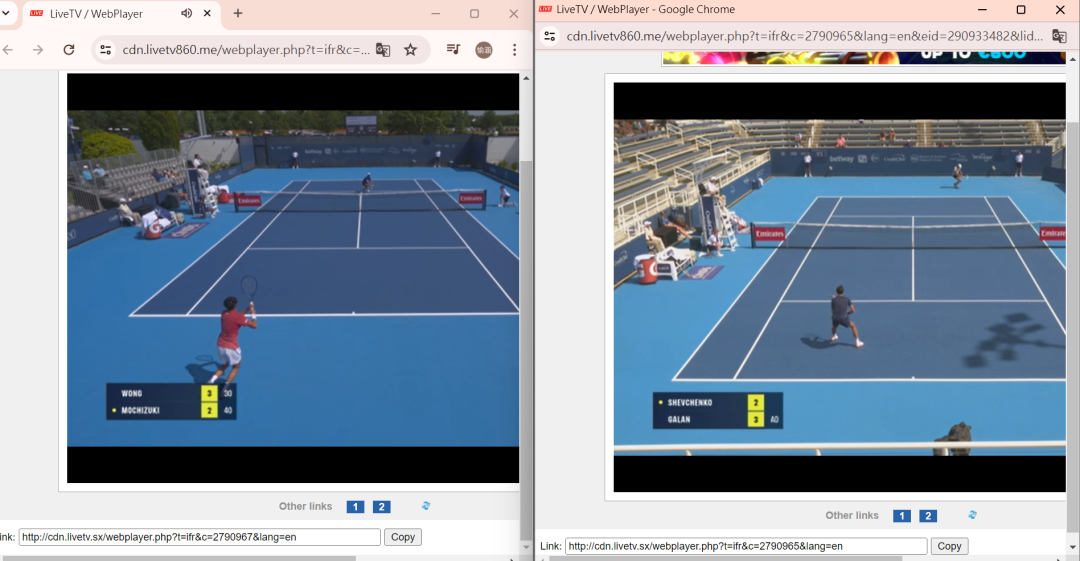Switch to link 2 under the left video
Screen dimensions: 1080x561
pos(381,507)
